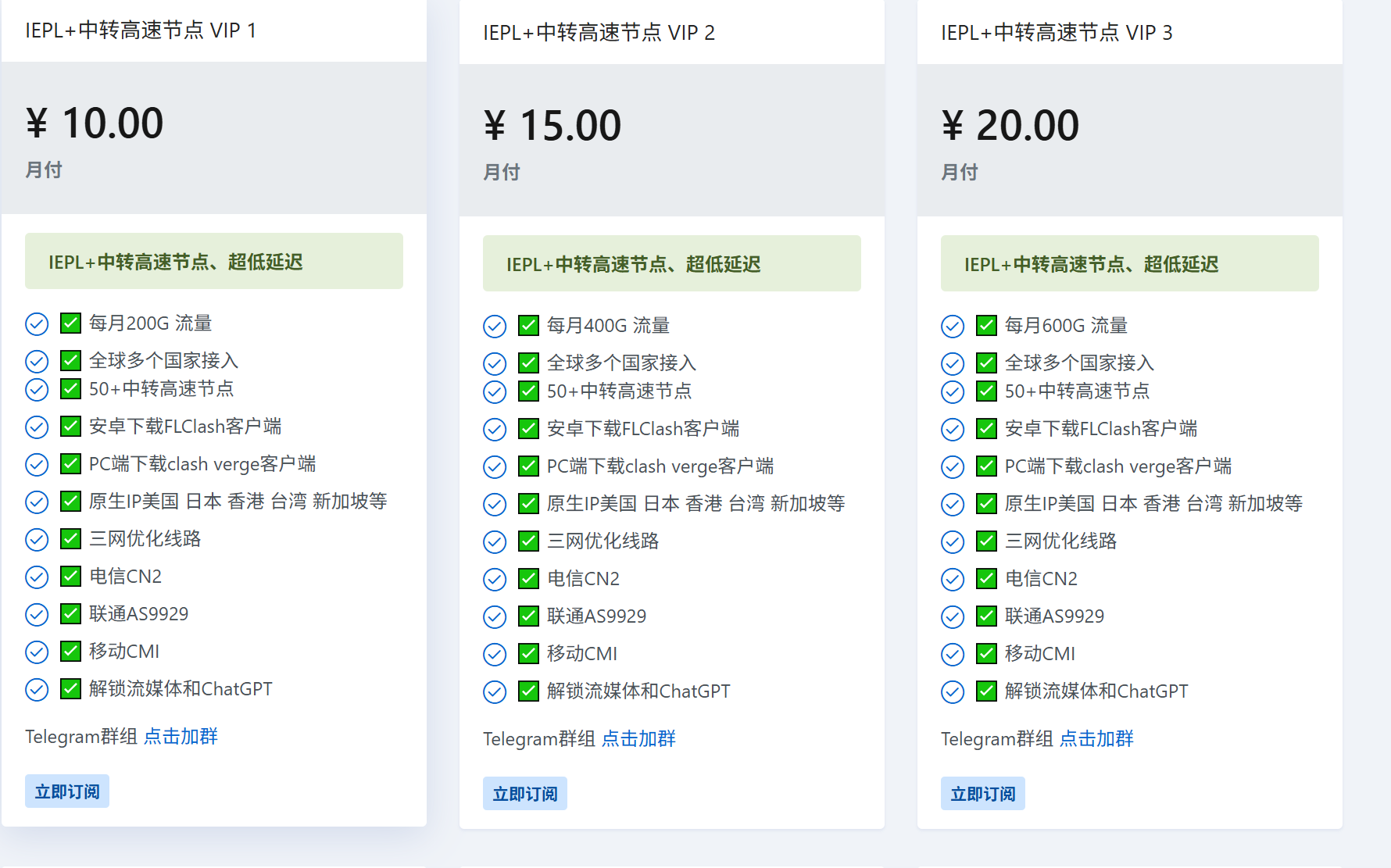This screenshot has width=1391, height=868.
Task: Click the circled check for 三网优化线路 in VIP 2
Action: pos(495,541)
